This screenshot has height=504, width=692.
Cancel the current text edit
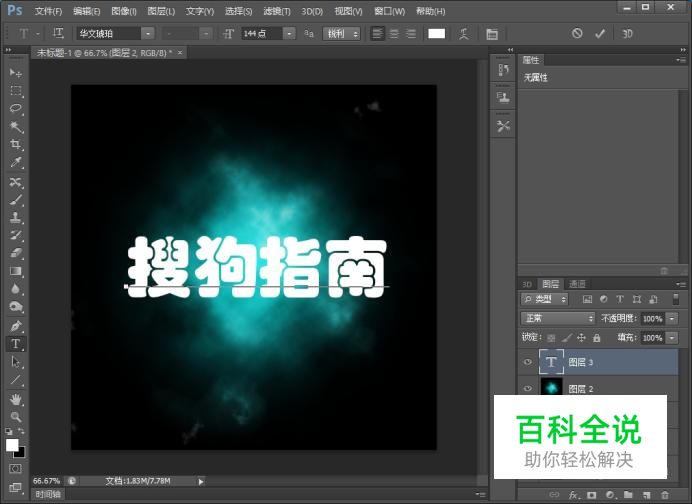(577, 34)
